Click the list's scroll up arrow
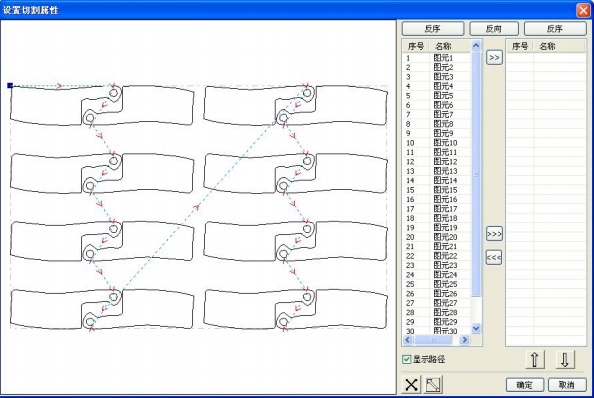 (476, 46)
